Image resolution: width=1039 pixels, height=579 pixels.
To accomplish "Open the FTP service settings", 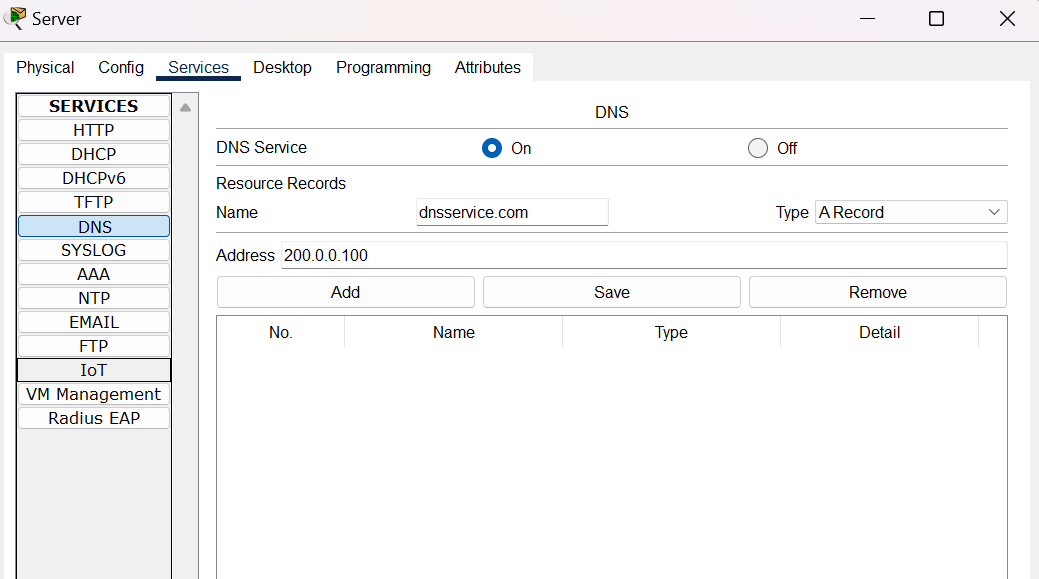I will coord(94,346).
